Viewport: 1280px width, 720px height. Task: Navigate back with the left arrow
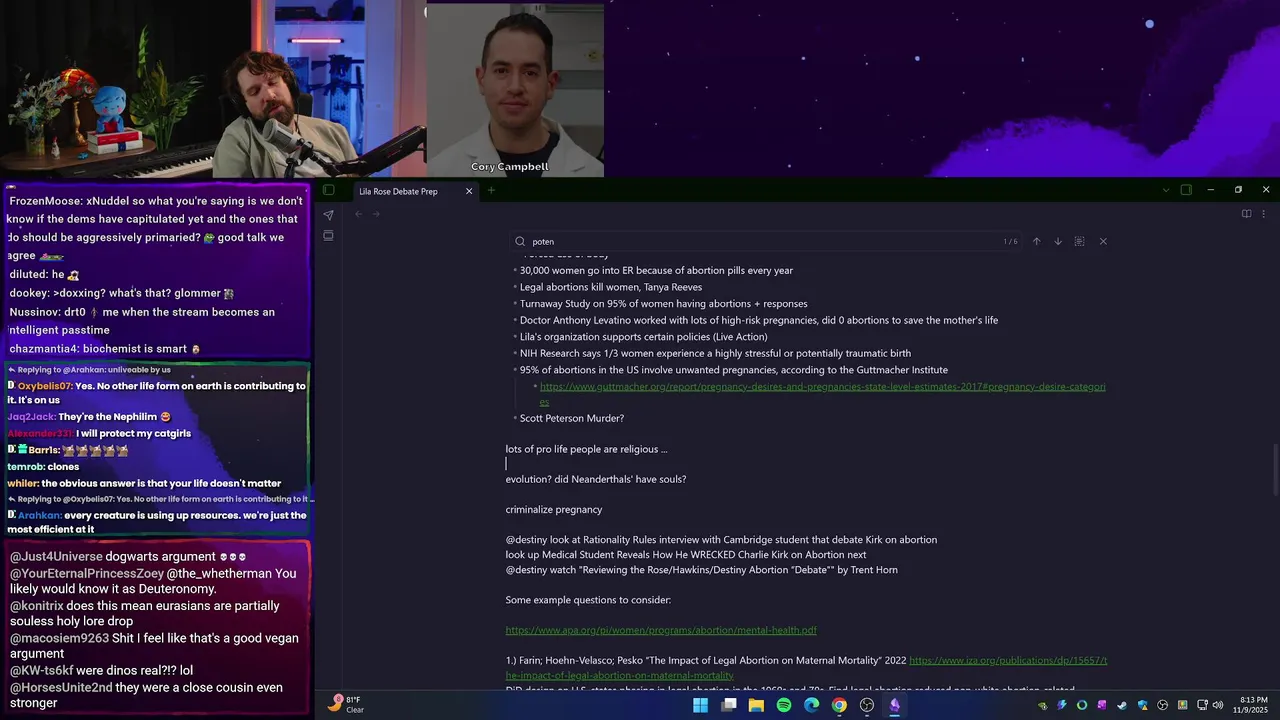pyautogui.click(x=358, y=214)
